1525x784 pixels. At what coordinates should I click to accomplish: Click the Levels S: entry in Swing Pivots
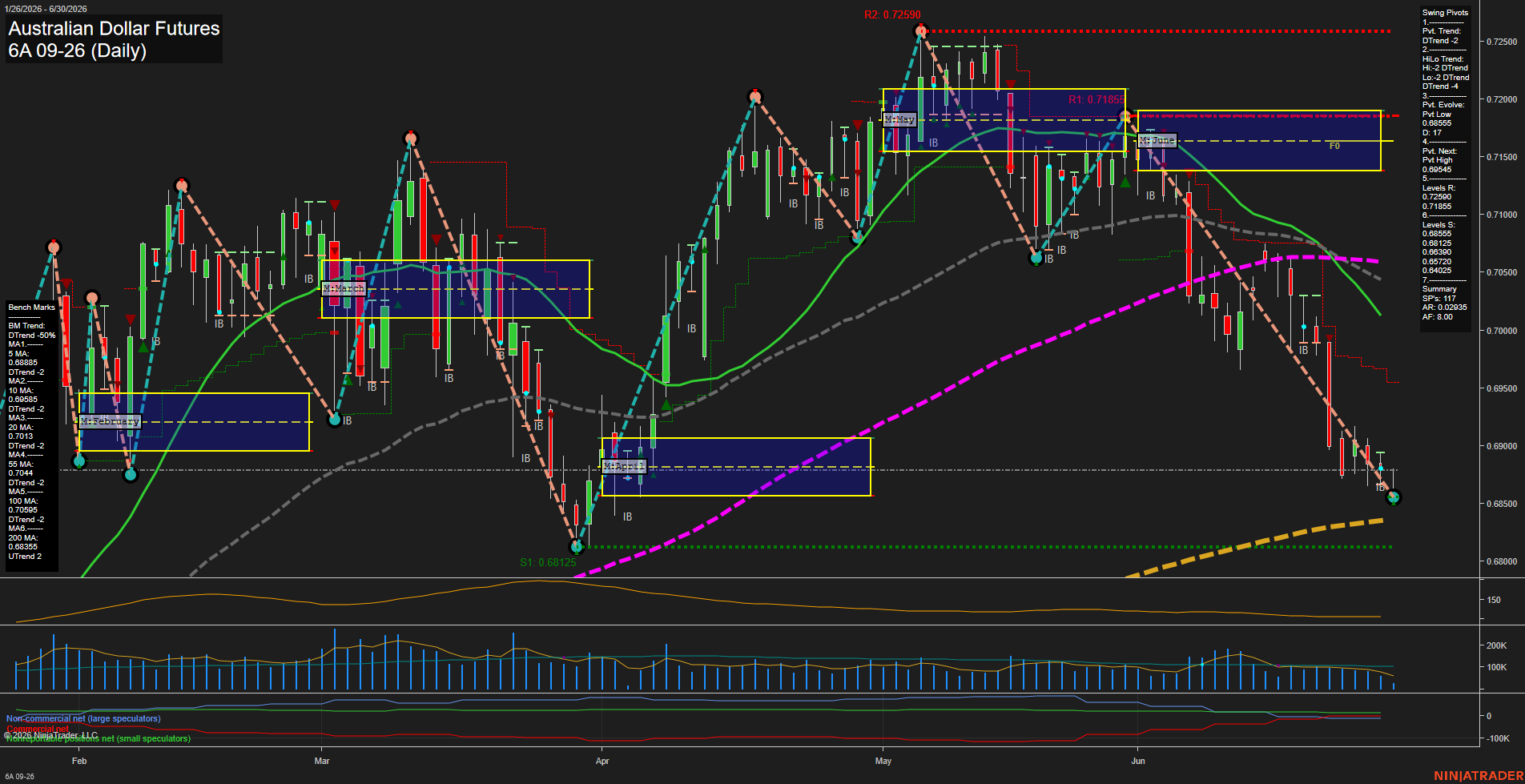(x=1439, y=225)
